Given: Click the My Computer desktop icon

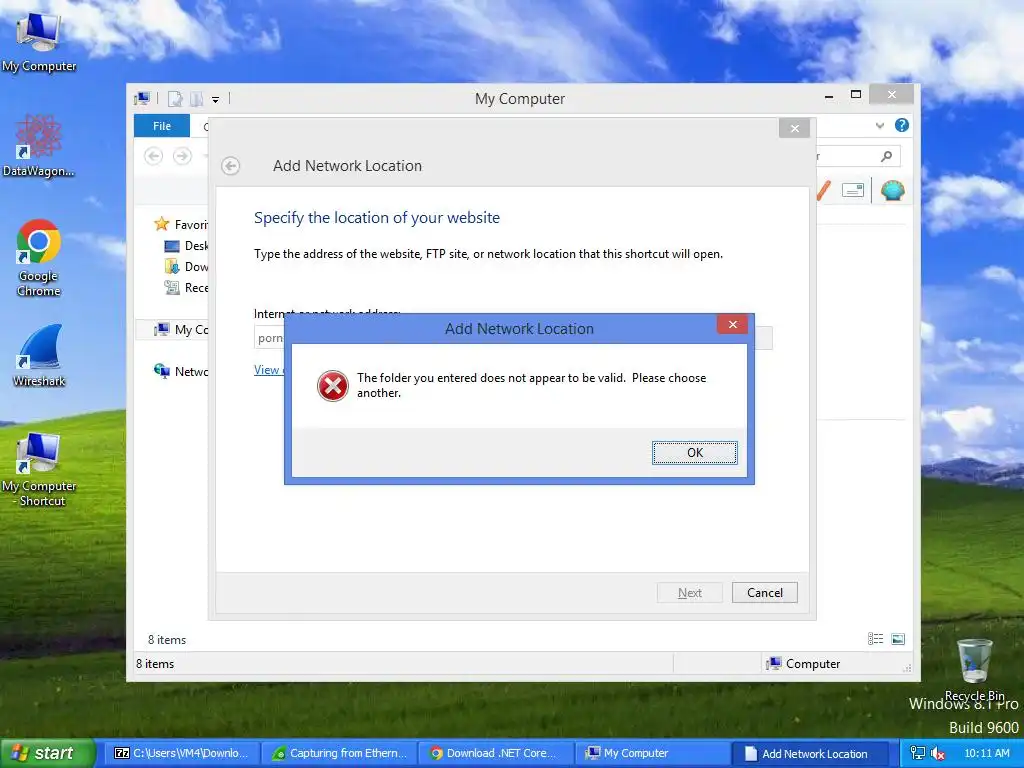Looking at the screenshot, I should point(39,40).
